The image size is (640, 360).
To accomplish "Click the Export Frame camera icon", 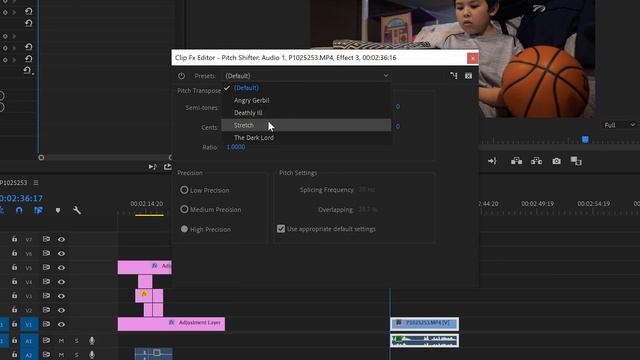I will [x=556, y=161].
